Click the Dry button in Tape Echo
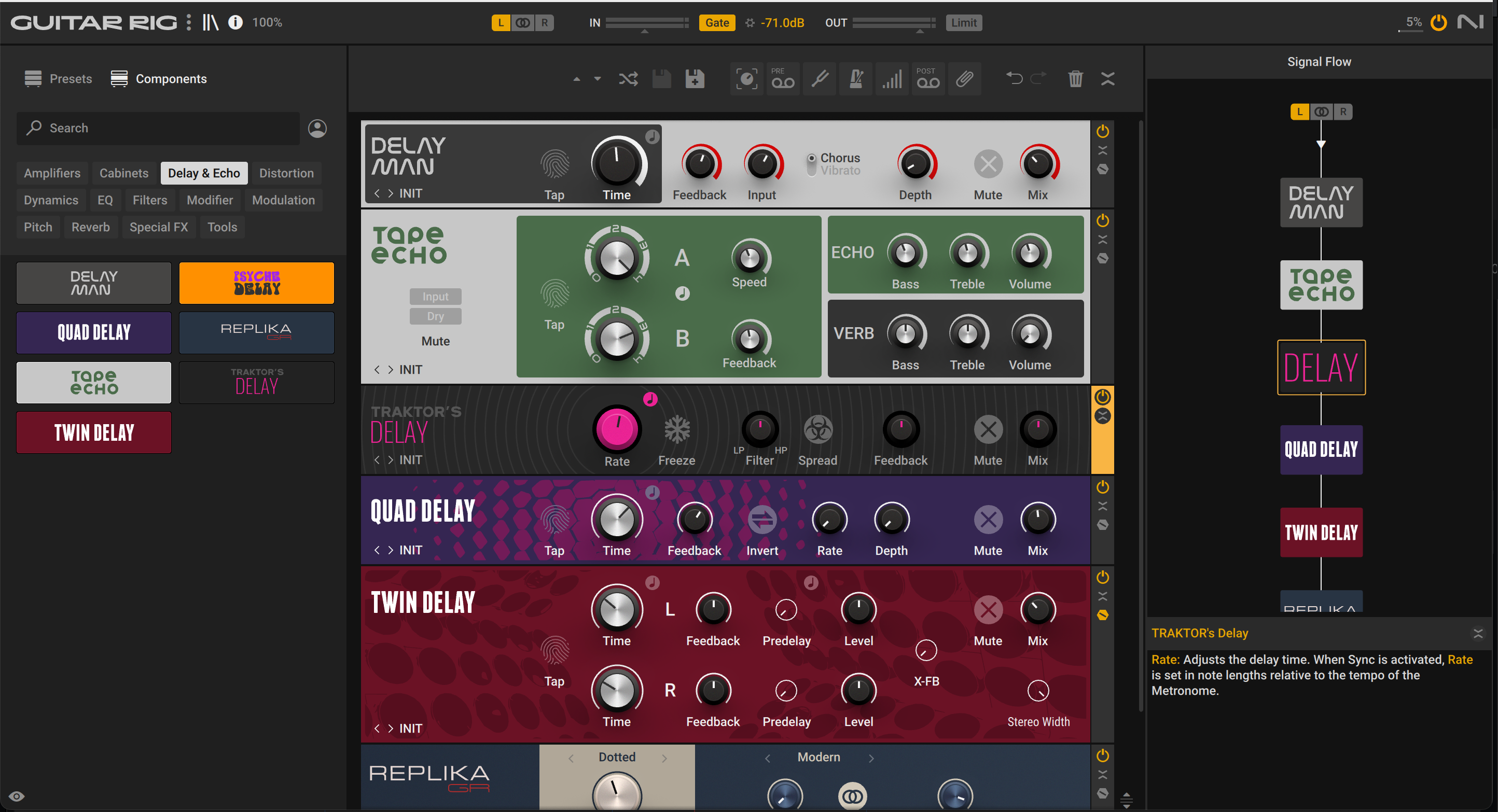This screenshot has height=812, width=1498. (x=435, y=316)
